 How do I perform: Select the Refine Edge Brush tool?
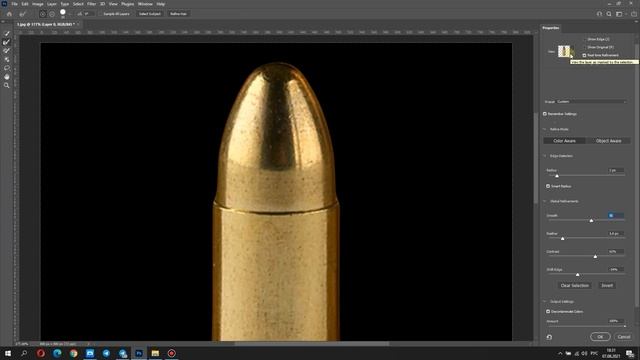(x=7, y=42)
